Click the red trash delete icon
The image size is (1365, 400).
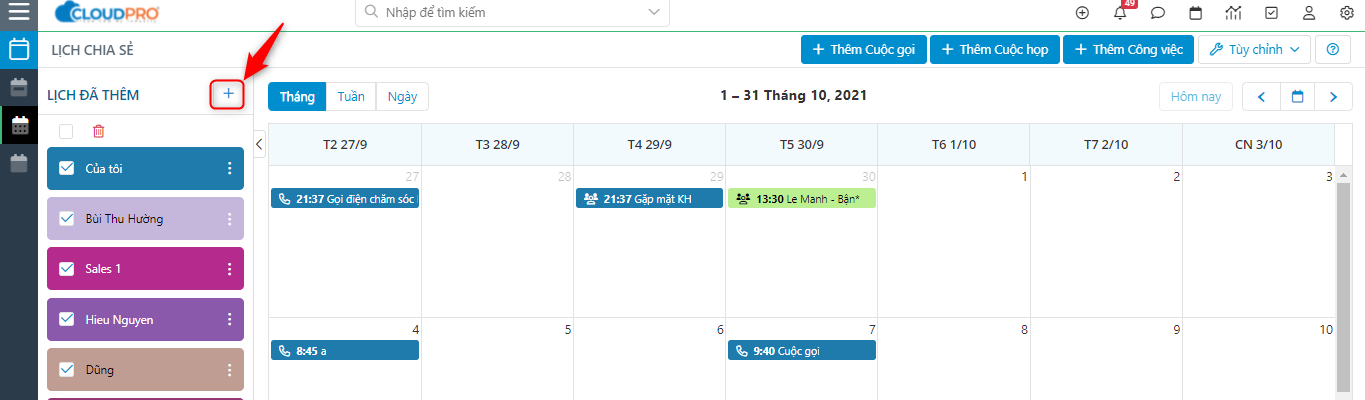click(98, 131)
